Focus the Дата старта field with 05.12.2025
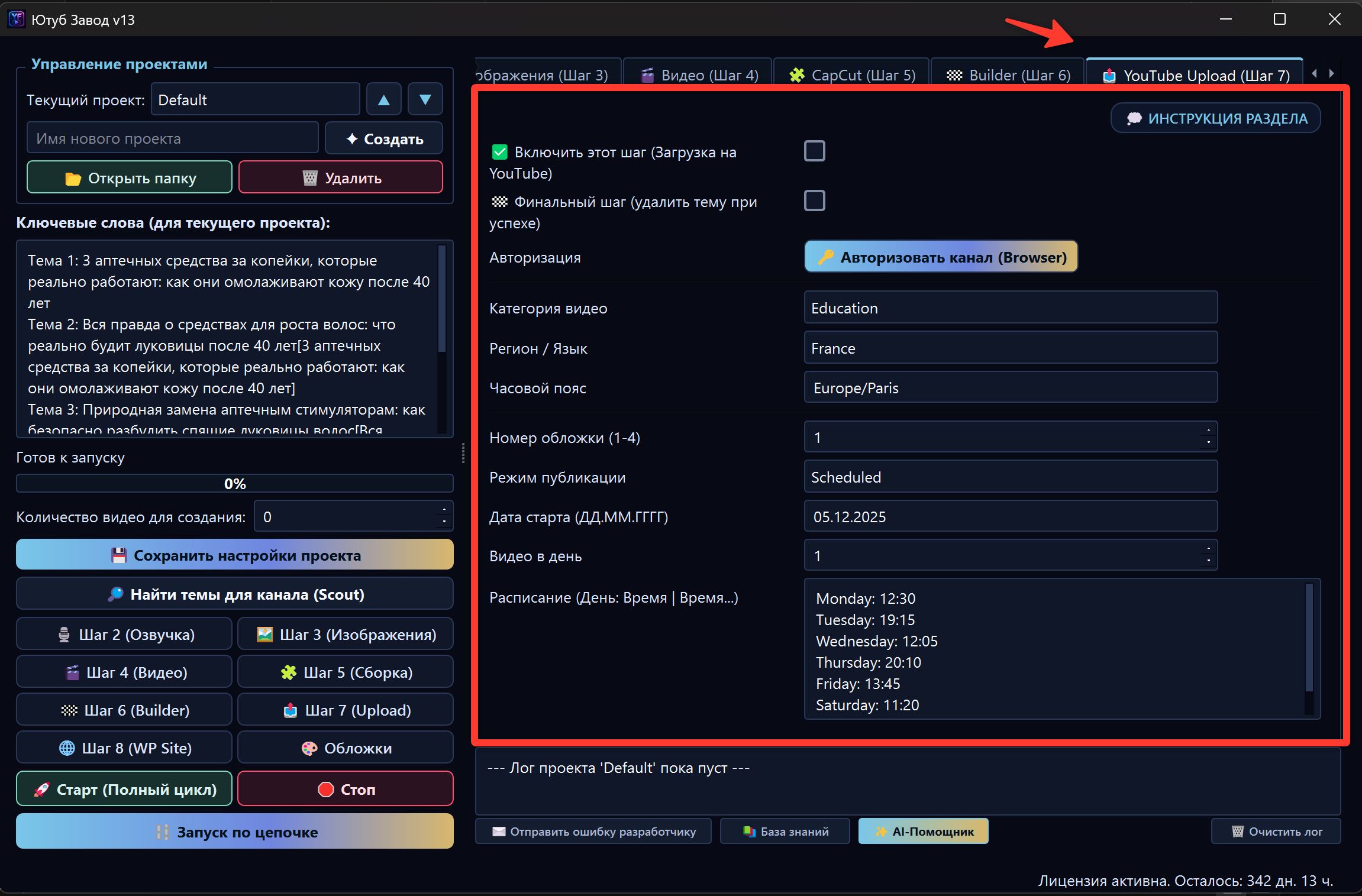This screenshot has height=896, width=1362. coord(1011,516)
